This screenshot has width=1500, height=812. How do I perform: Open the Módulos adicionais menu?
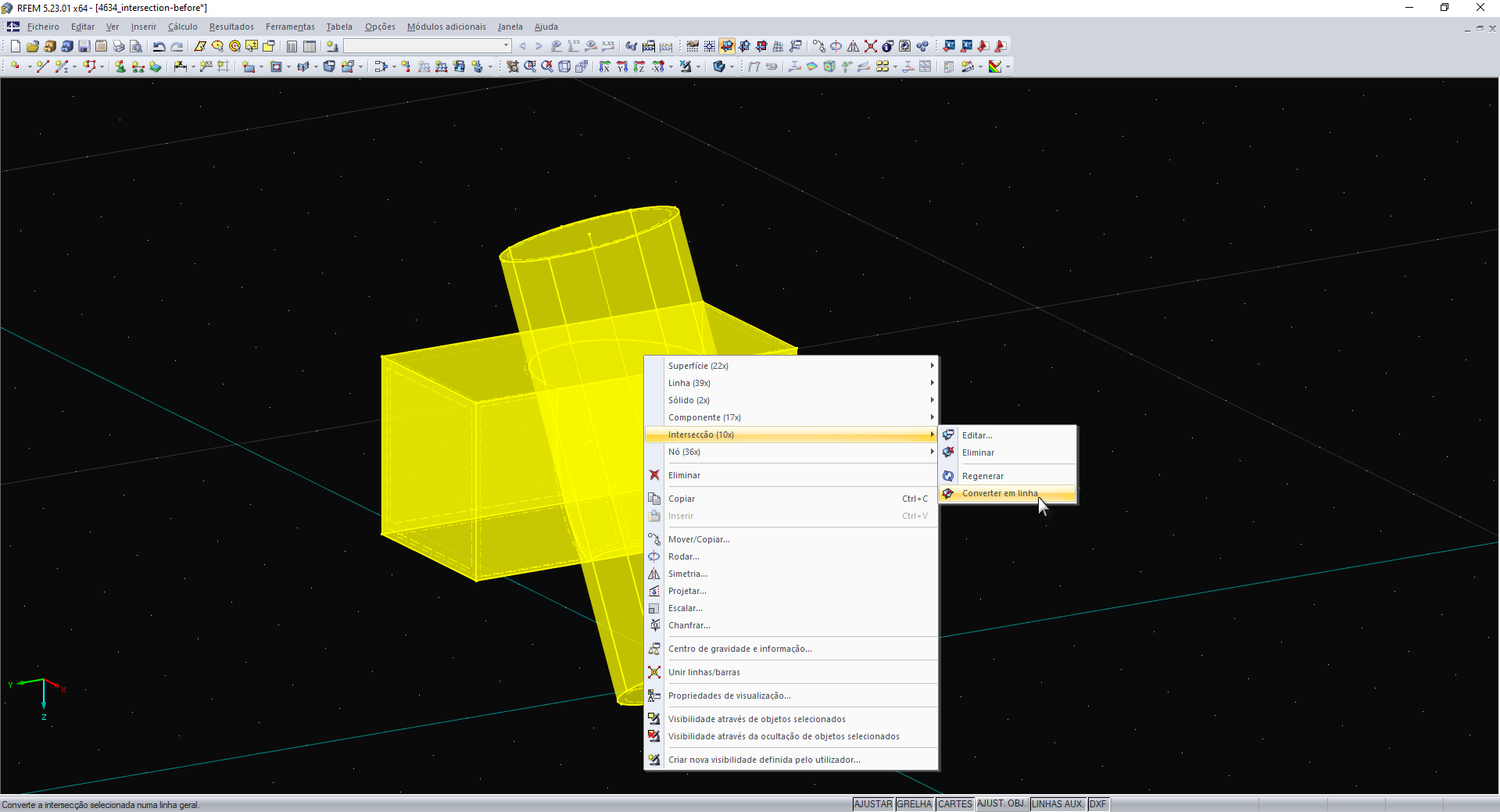[446, 27]
